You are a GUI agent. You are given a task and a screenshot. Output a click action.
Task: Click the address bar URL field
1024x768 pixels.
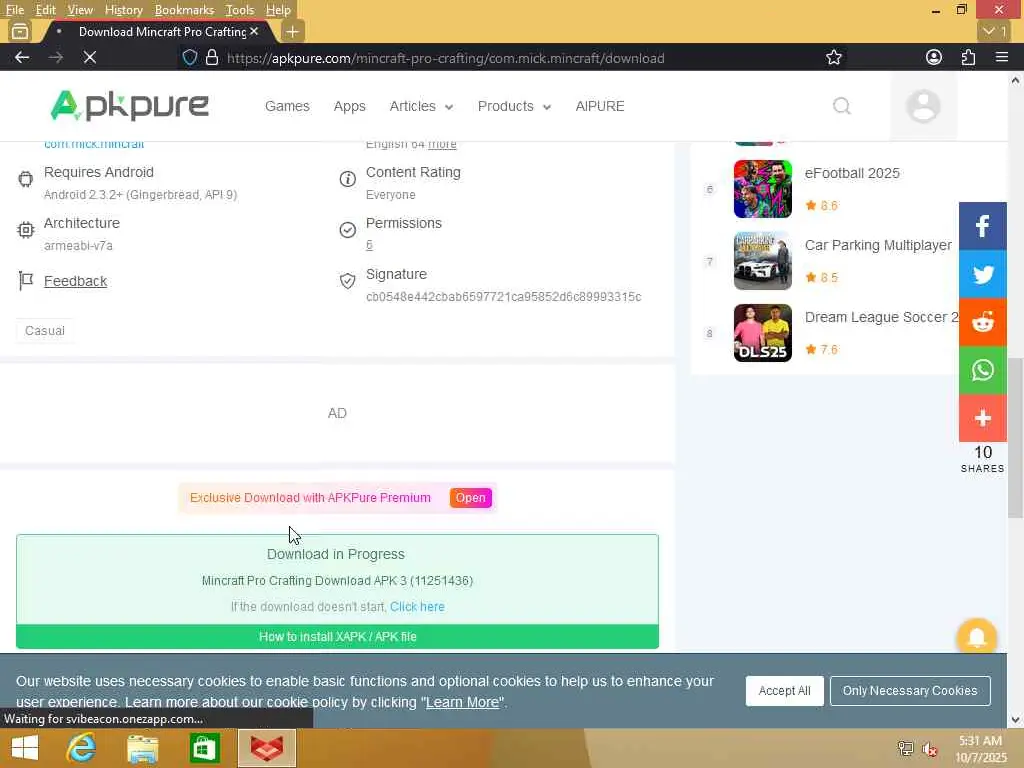pyautogui.click(x=445, y=58)
